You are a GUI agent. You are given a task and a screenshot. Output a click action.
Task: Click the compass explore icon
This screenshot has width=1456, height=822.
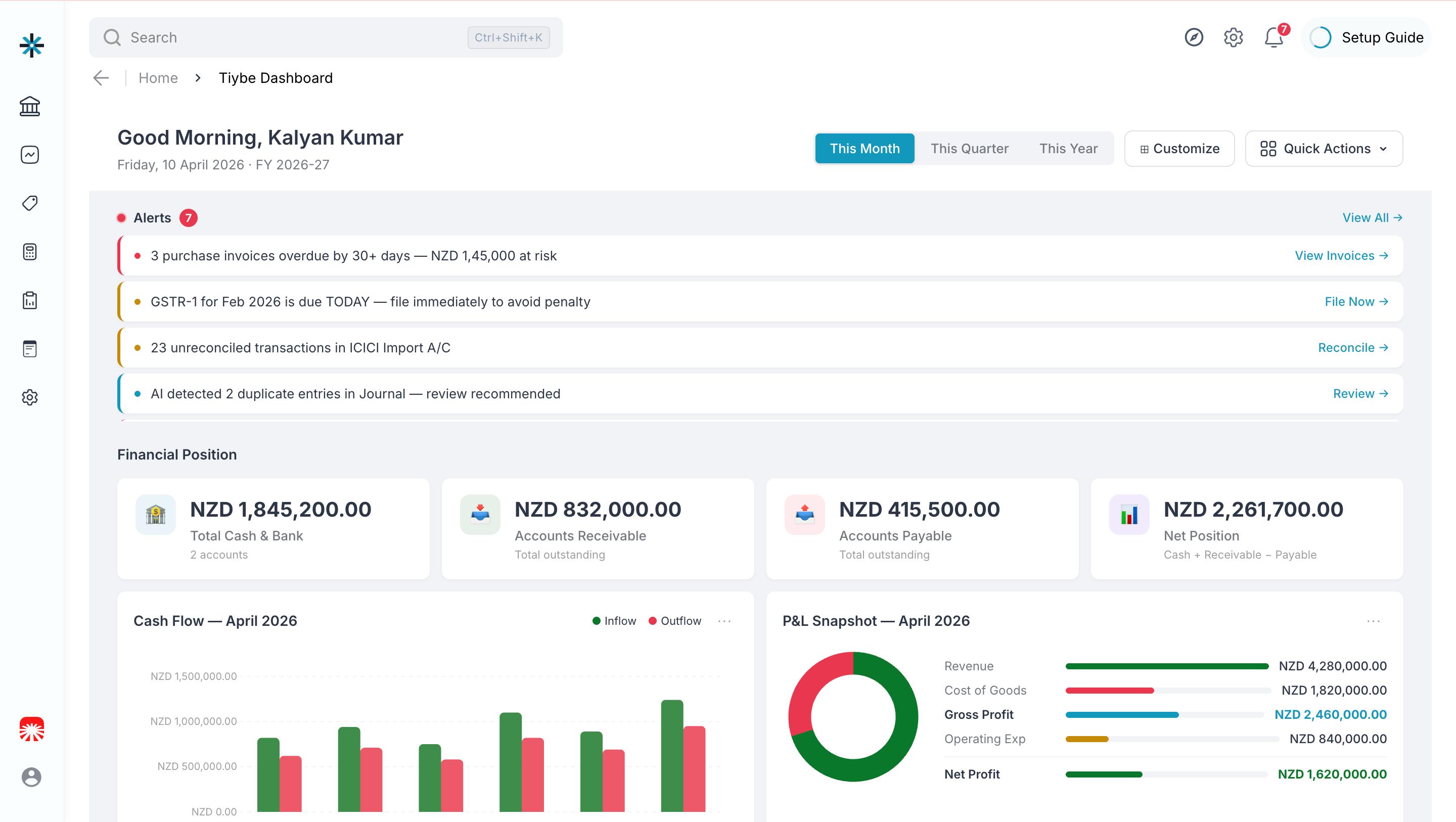1194,37
